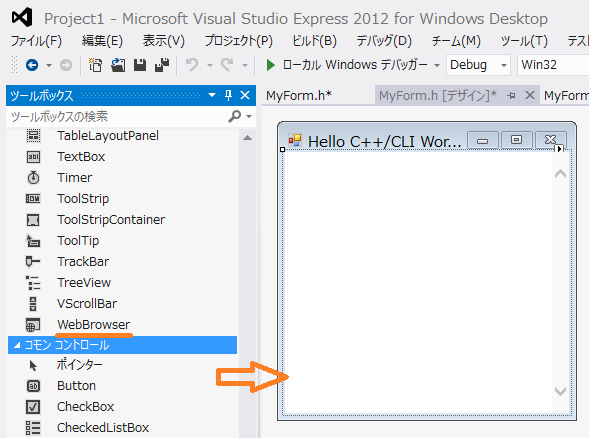Select the CheckBox control icon
This screenshot has height=438, width=589.
(33, 407)
